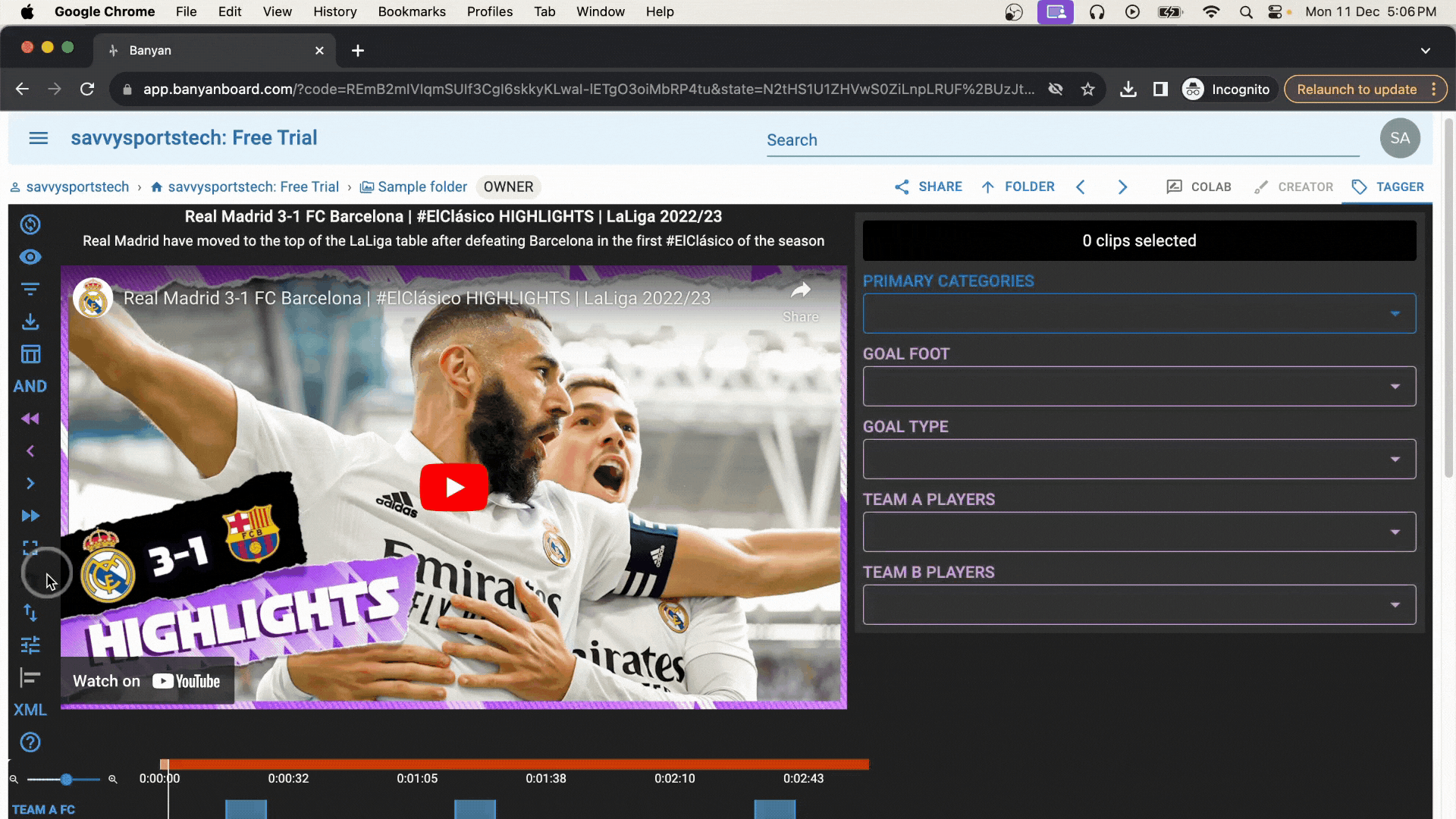Step forward with the sidebar right chevron
Viewport: 1456px width, 819px height.
coord(30,483)
